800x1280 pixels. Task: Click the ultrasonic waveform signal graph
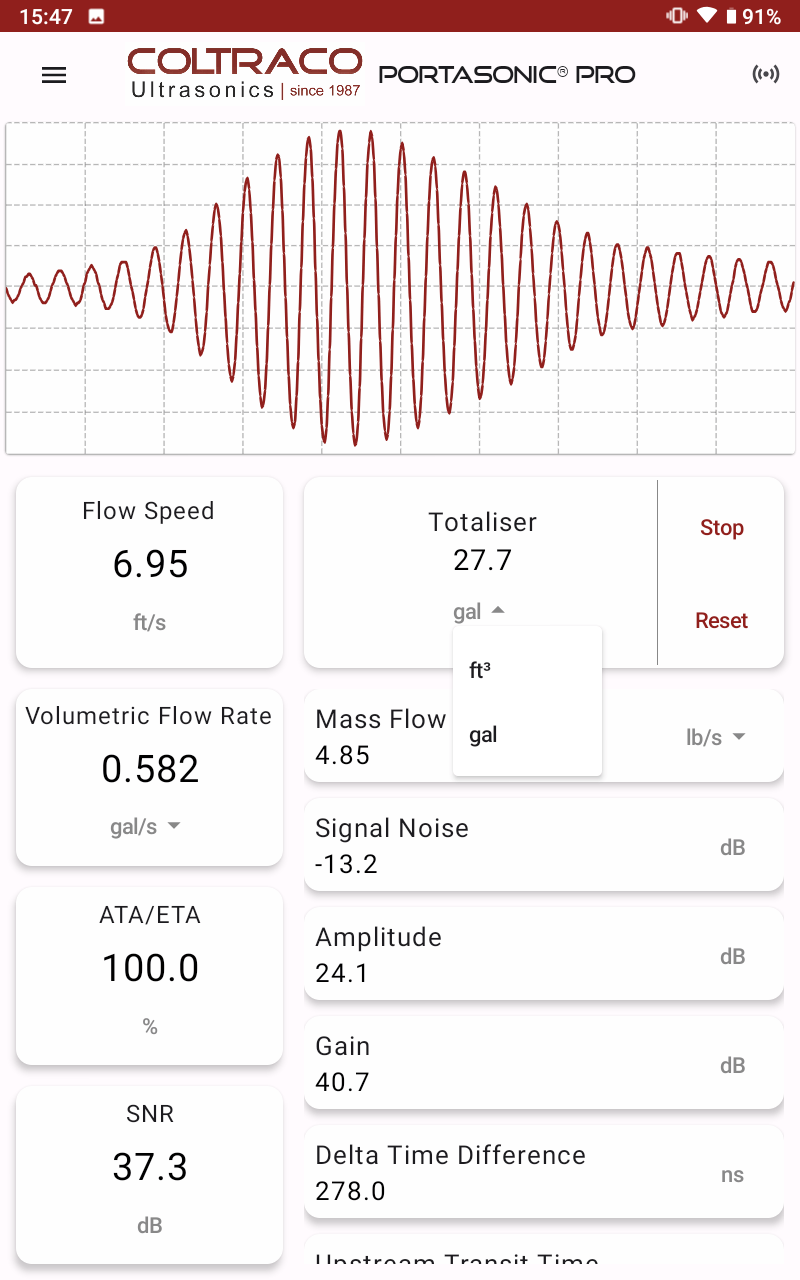click(400, 288)
